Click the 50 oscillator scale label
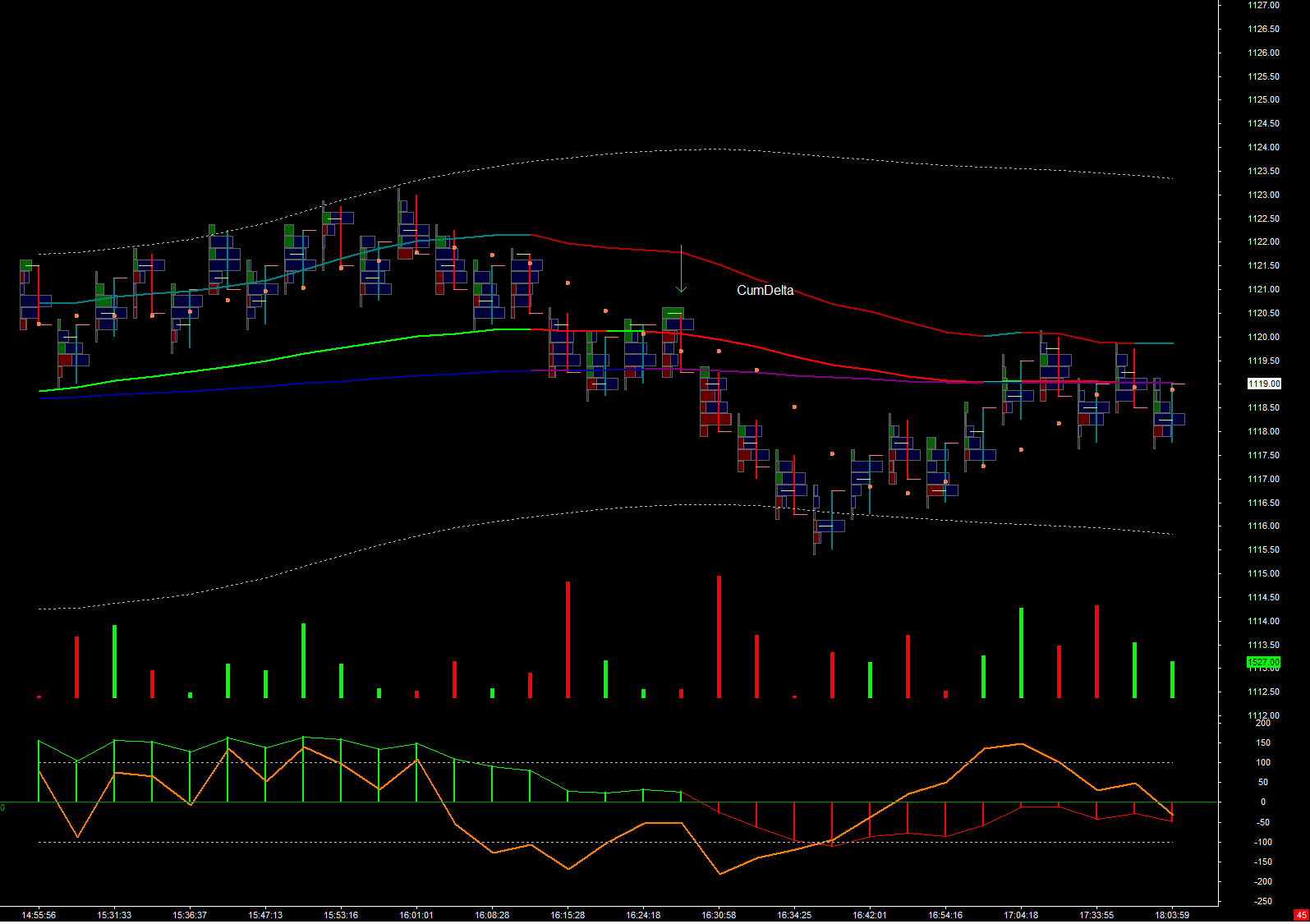This screenshot has height=924, width=1310. pos(1263,782)
